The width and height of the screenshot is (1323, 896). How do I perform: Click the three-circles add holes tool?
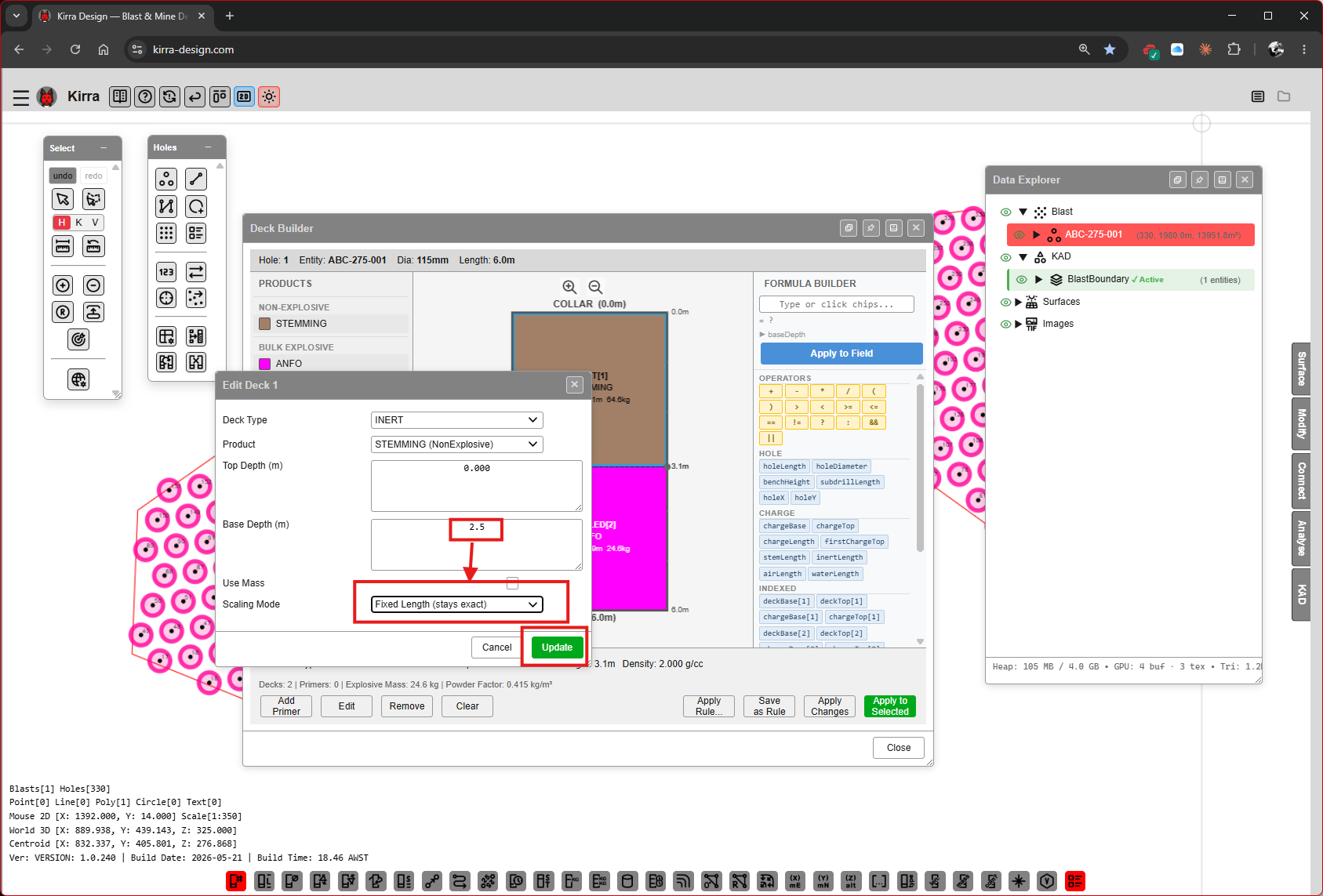click(166, 180)
